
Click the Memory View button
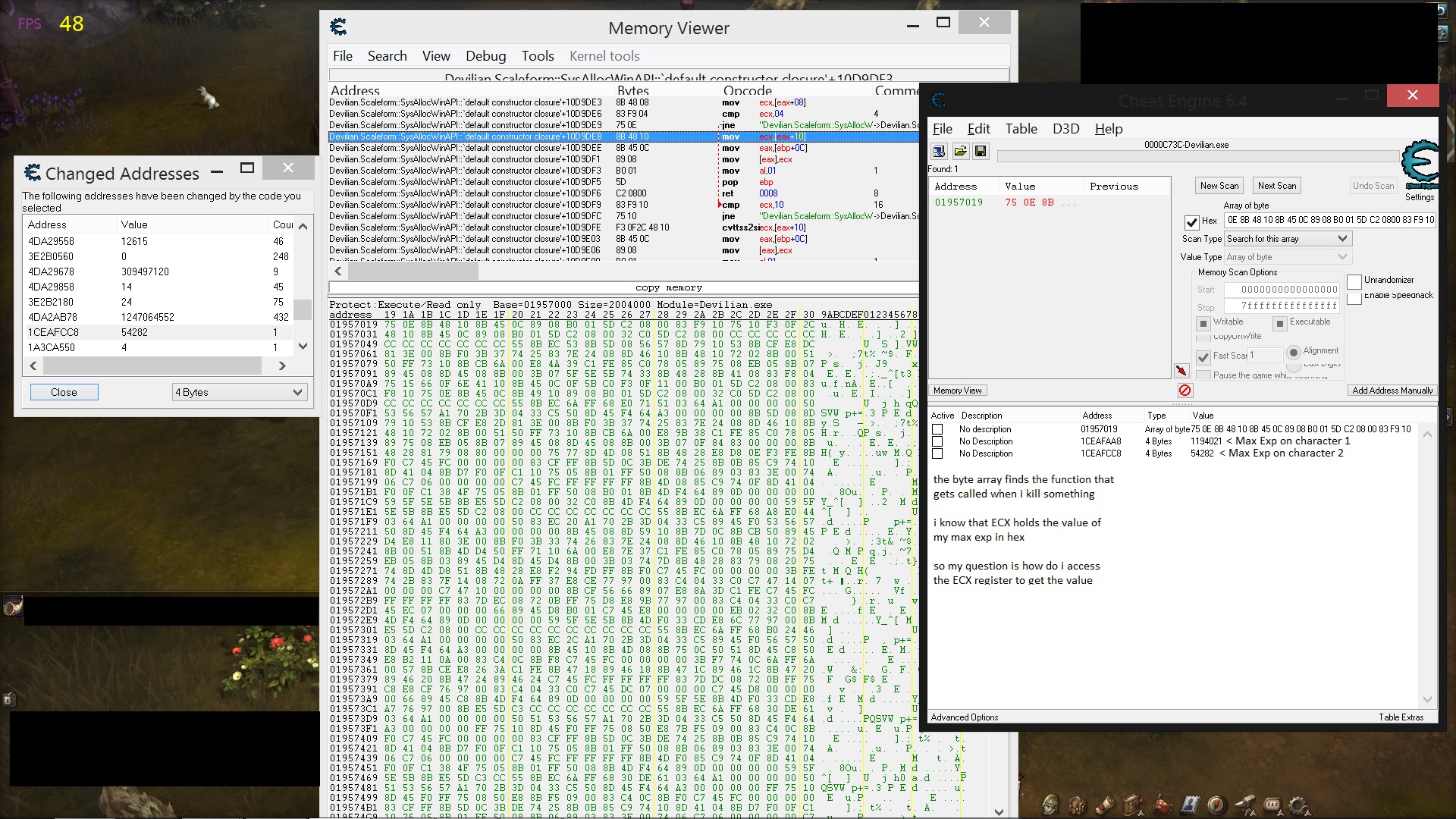pos(957,391)
